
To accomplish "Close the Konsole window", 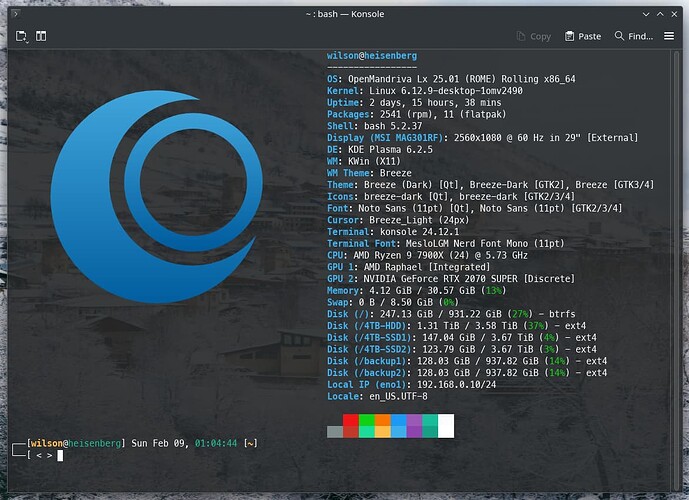I will click(x=674, y=14).
